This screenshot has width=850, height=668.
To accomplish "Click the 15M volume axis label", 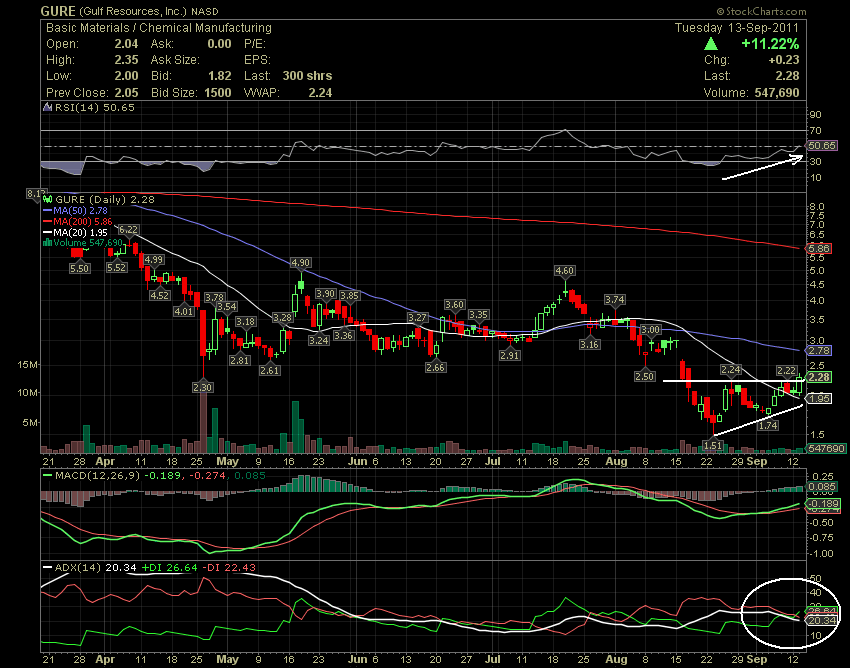I will (x=28, y=365).
